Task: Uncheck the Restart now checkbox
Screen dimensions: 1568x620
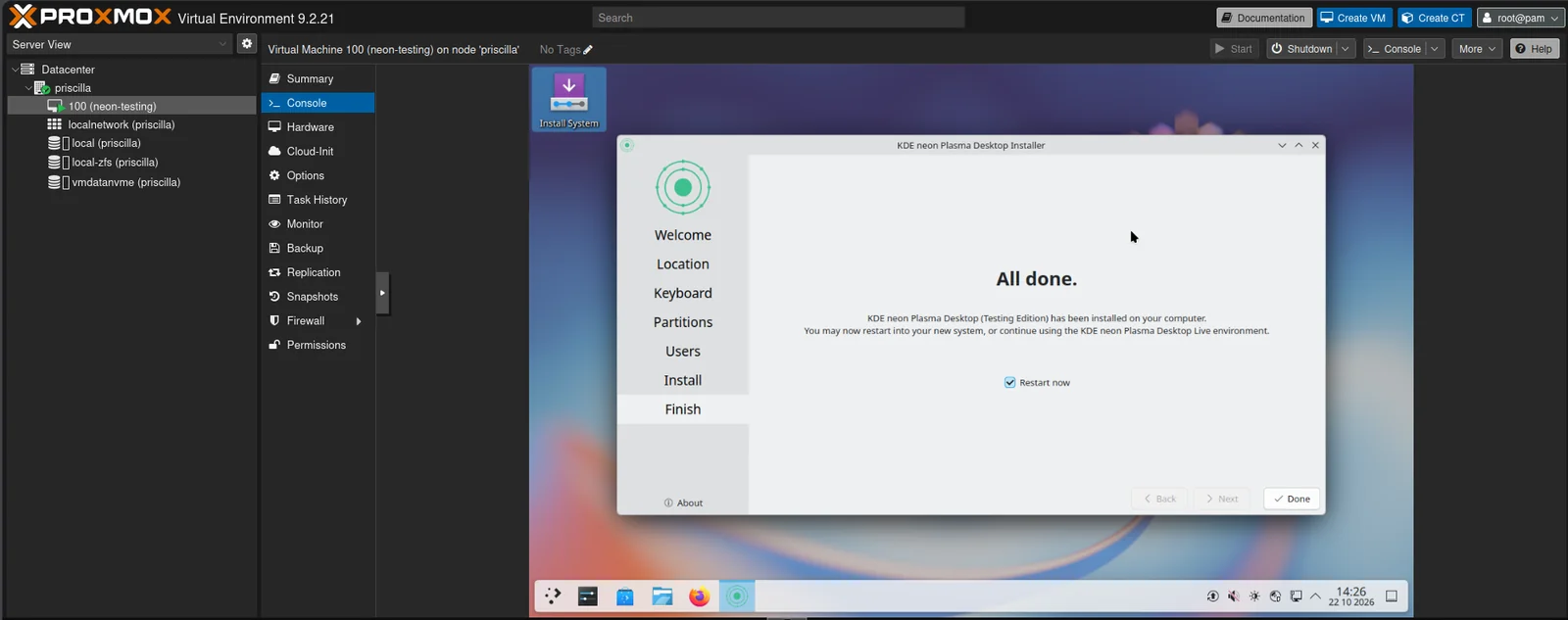Action: pos(1009,382)
